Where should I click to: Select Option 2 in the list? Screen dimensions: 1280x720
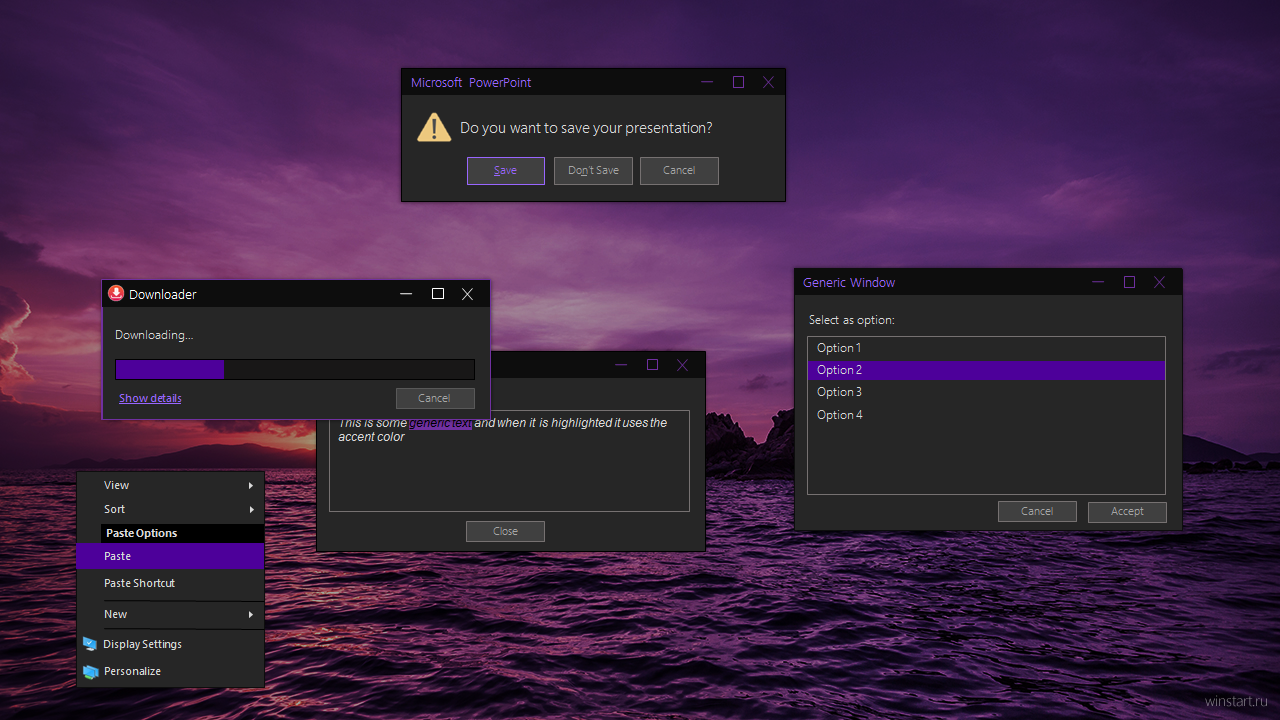click(986, 370)
